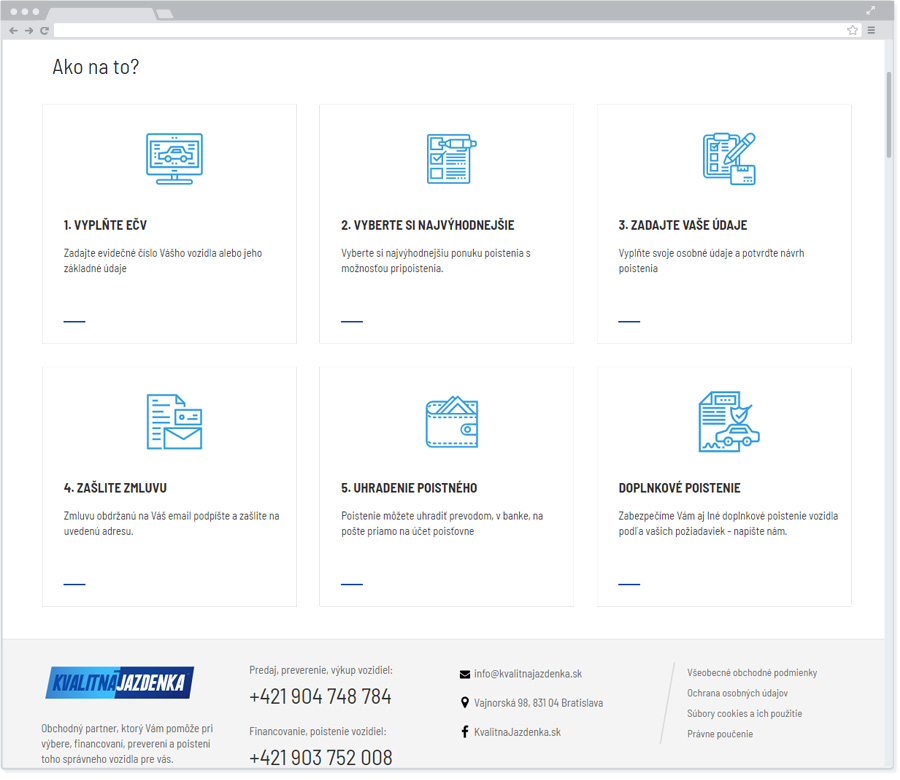Click the clipboard-and-pencil icon above Zadajte vaše údaje
The image size is (900, 780).
(727, 156)
